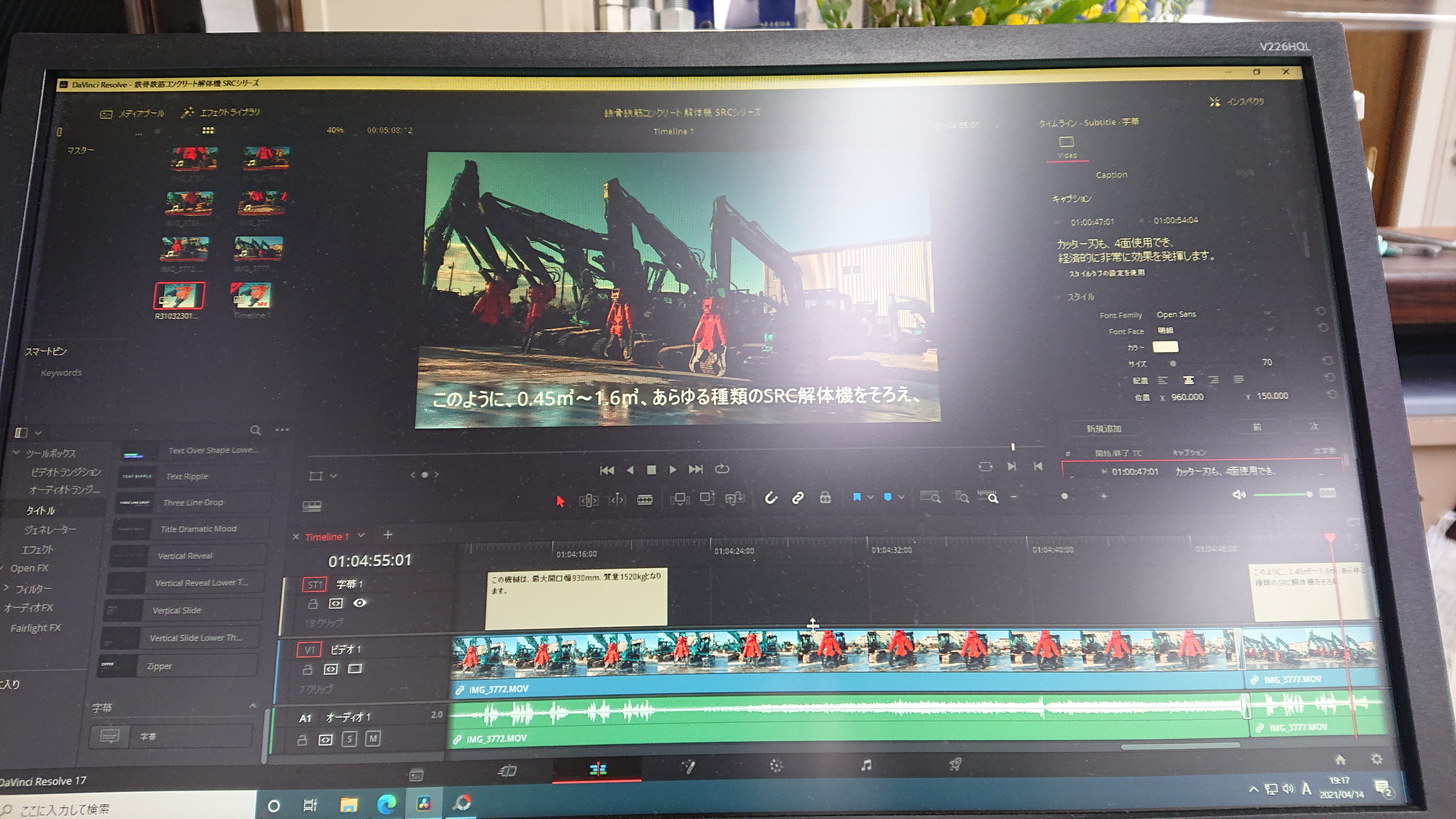Open the marker color dropdown arrow

coord(901,497)
